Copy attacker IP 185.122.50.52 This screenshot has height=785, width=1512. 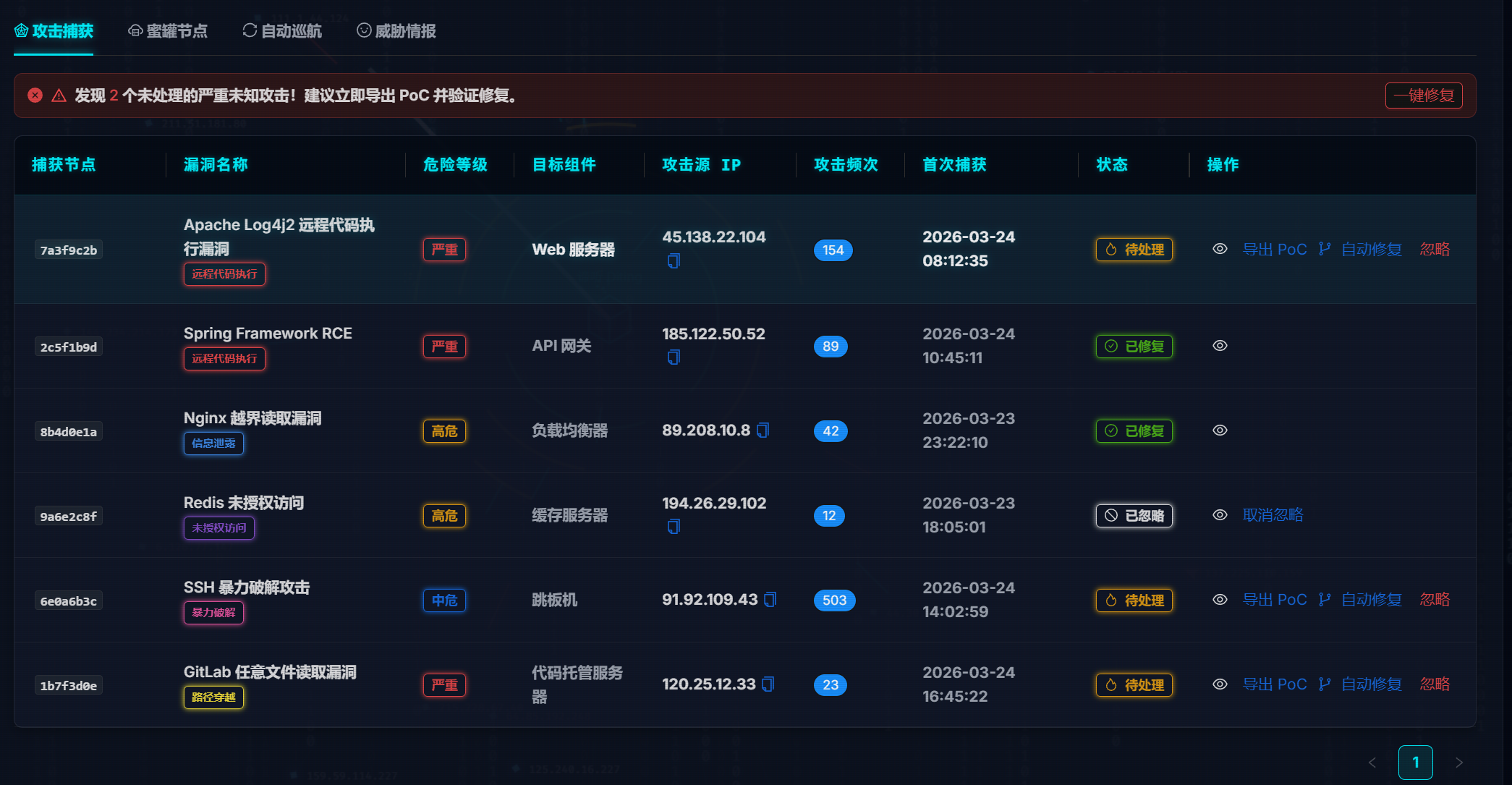coord(674,357)
